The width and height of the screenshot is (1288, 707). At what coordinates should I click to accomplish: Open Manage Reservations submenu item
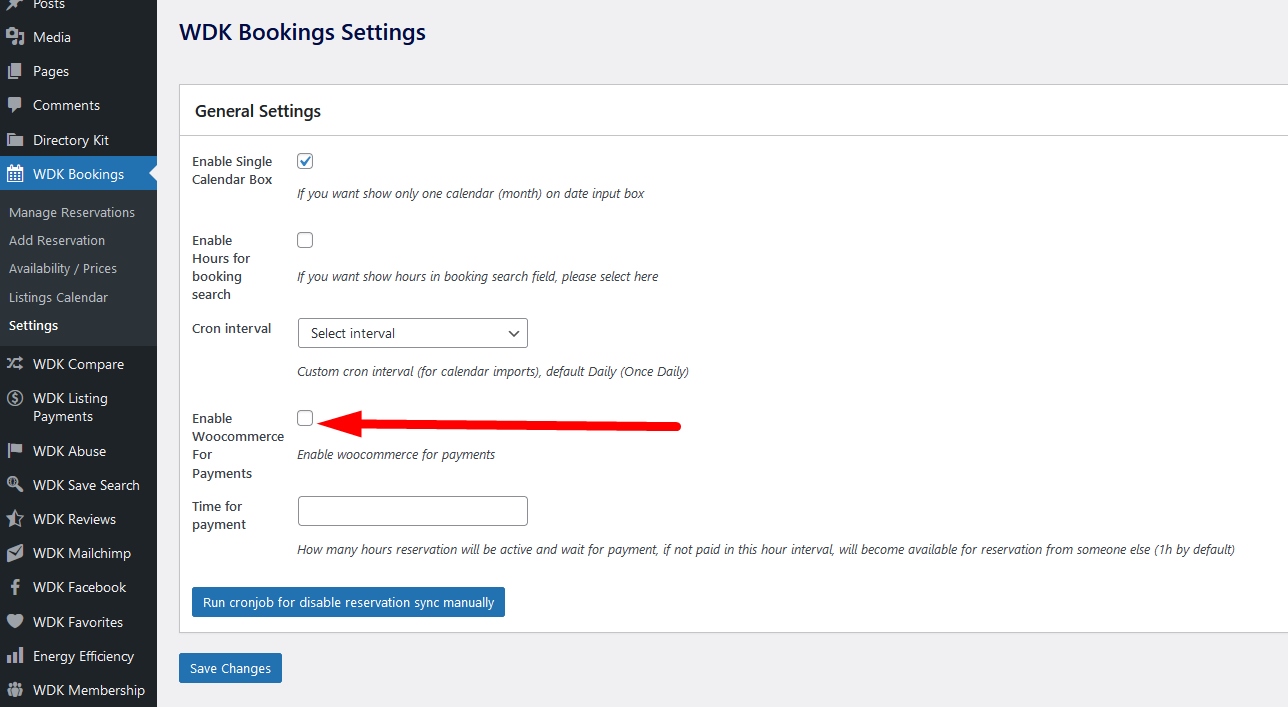click(72, 212)
